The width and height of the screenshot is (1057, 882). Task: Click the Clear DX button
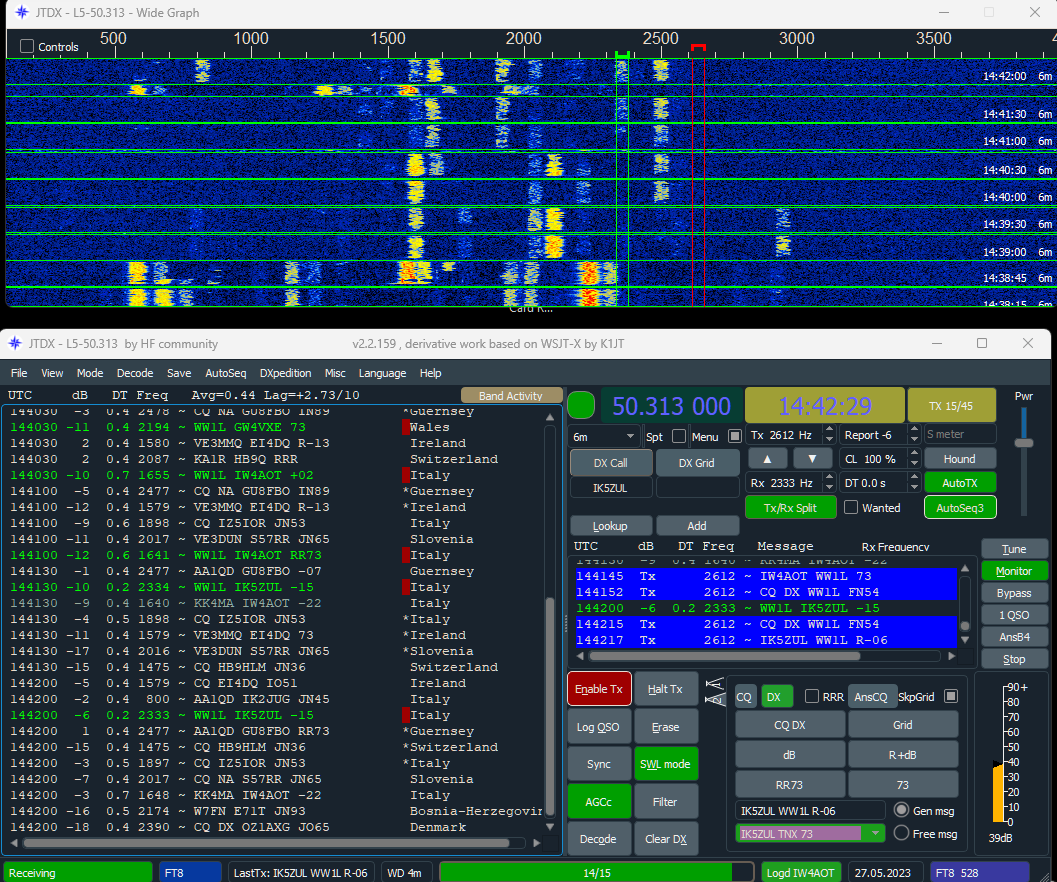[665, 839]
